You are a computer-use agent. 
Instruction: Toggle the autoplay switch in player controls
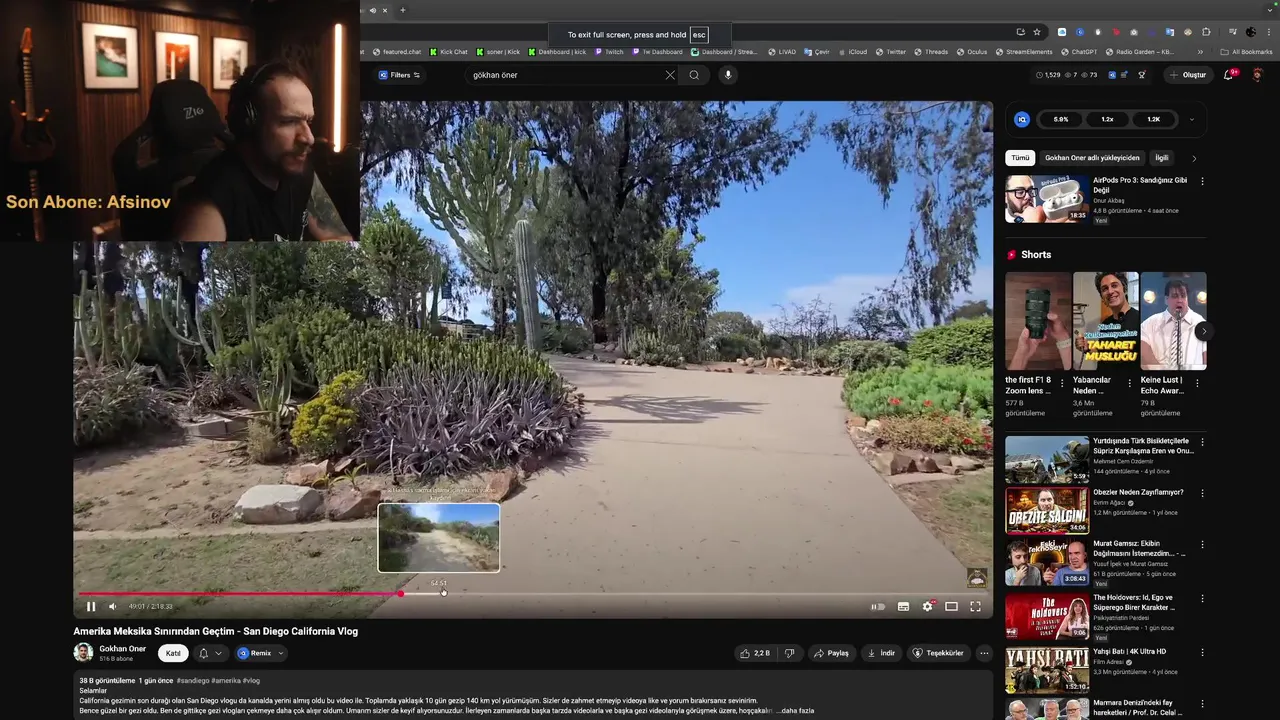(878, 606)
